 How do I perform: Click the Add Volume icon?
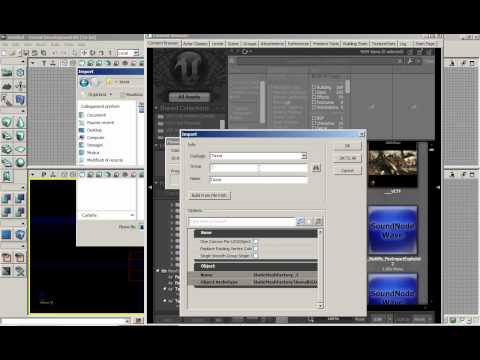coord(20,234)
